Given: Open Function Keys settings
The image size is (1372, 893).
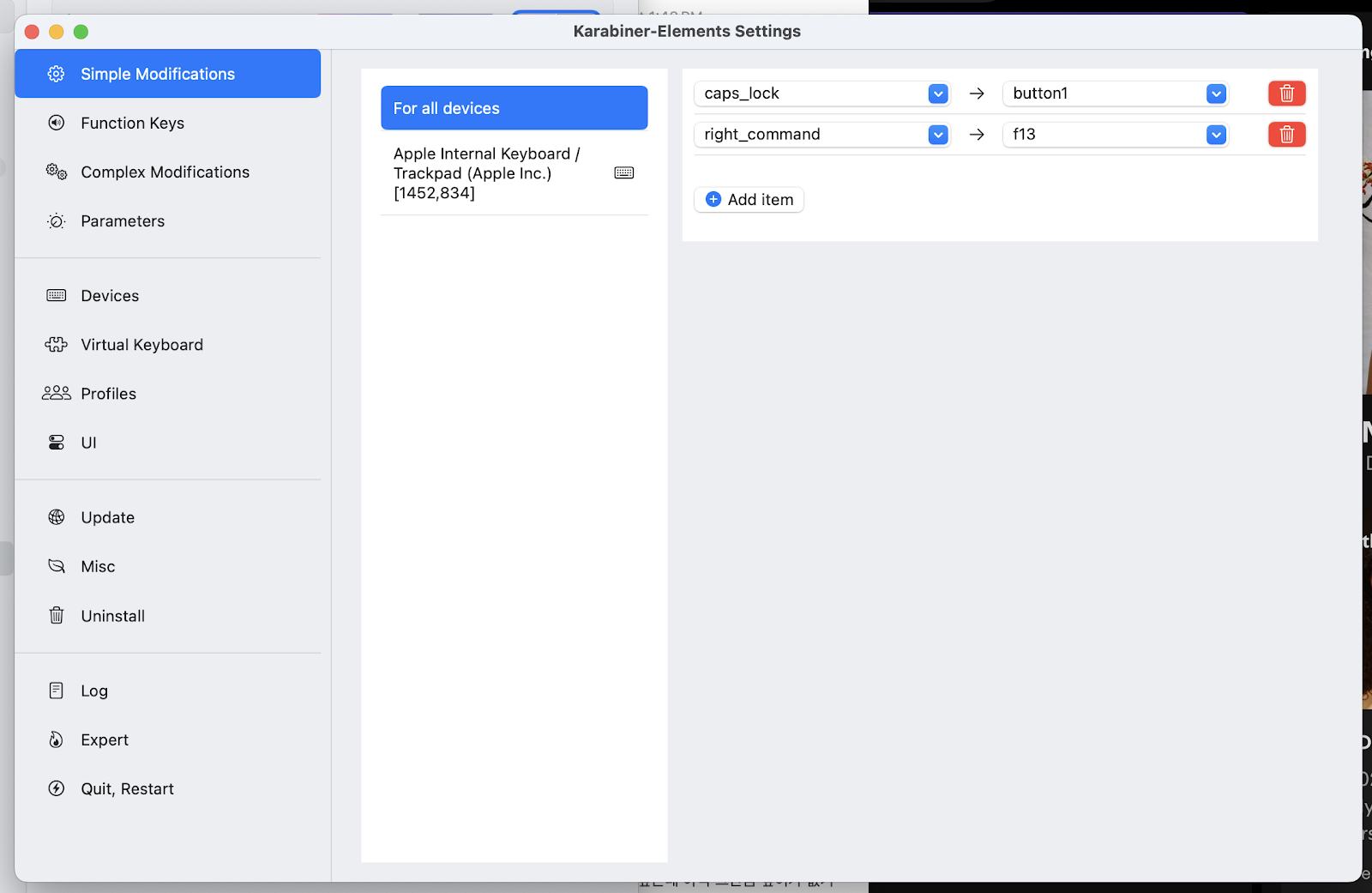Looking at the screenshot, I should point(167,123).
